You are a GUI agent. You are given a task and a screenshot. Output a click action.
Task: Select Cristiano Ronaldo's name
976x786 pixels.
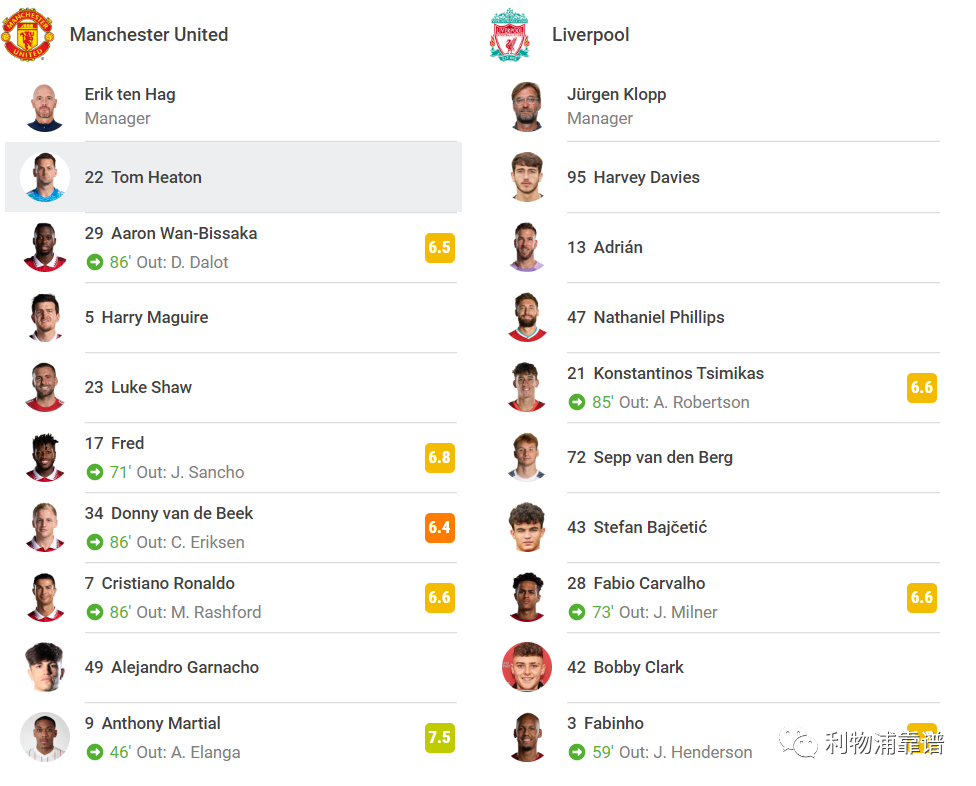tap(168, 583)
